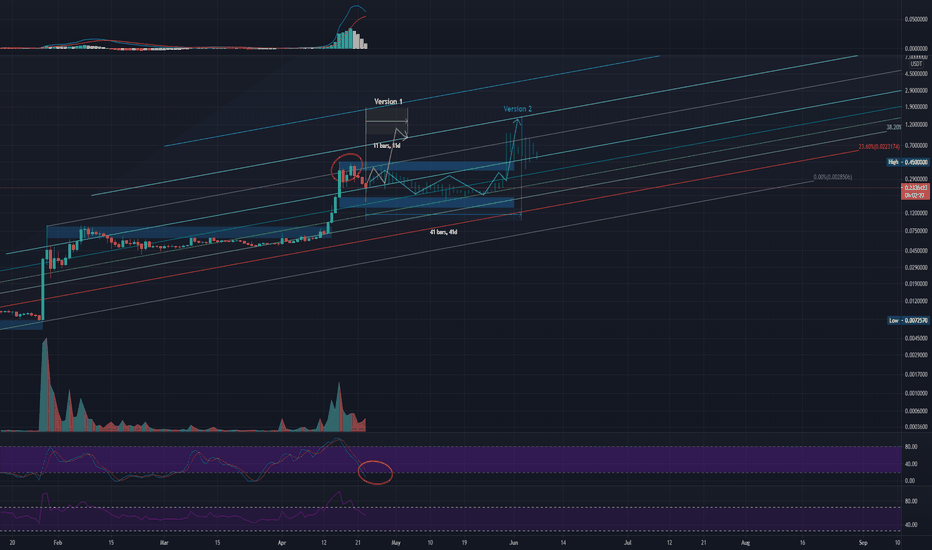The height and width of the screenshot is (550, 932).
Task: Click the 1.2000000 price axis label
Action: point(916,125)
